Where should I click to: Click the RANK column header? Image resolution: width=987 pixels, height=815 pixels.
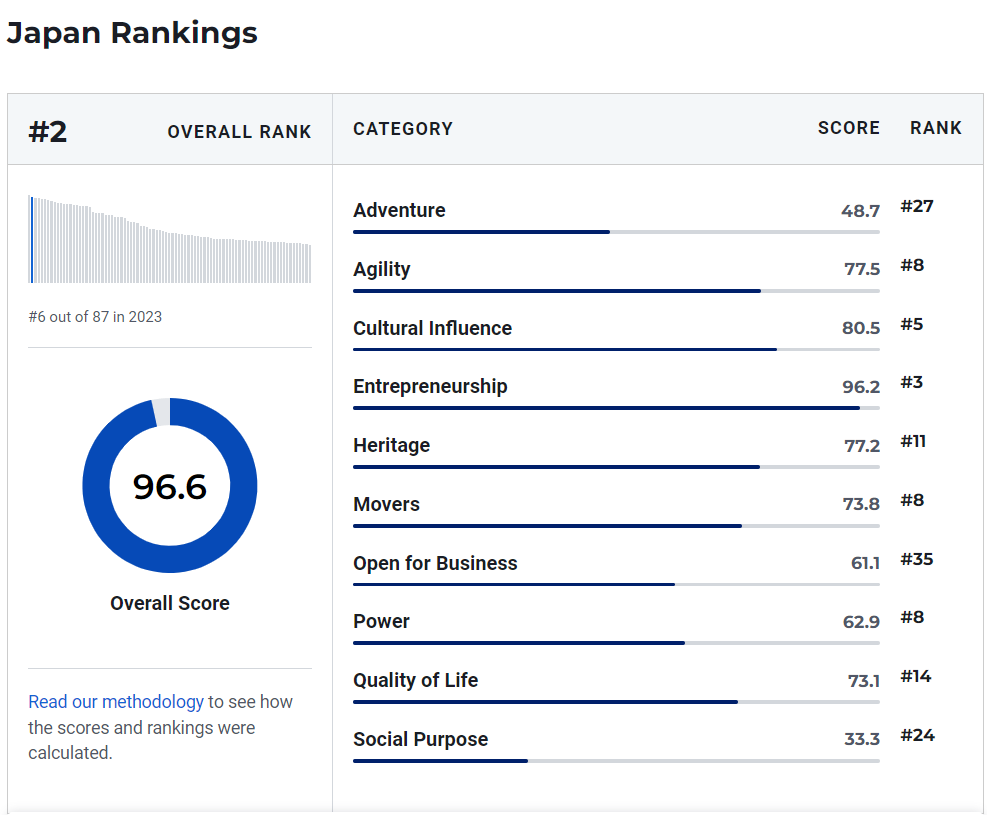(935, 128)
